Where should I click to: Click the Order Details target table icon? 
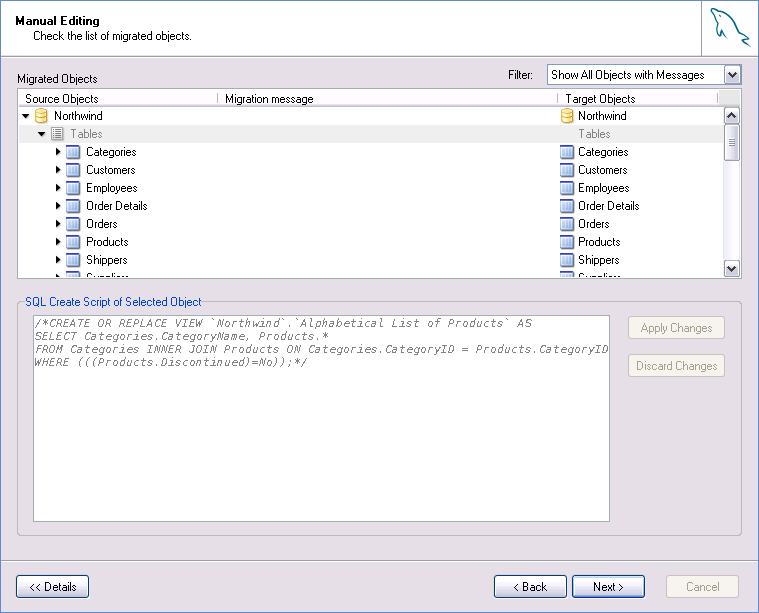(567, 206)
